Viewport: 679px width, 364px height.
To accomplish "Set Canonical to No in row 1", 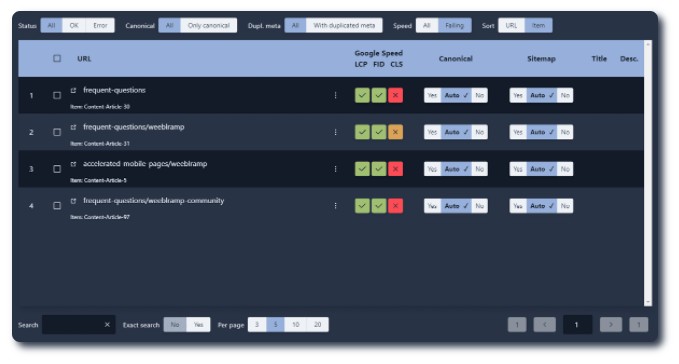I will [479, 95].
